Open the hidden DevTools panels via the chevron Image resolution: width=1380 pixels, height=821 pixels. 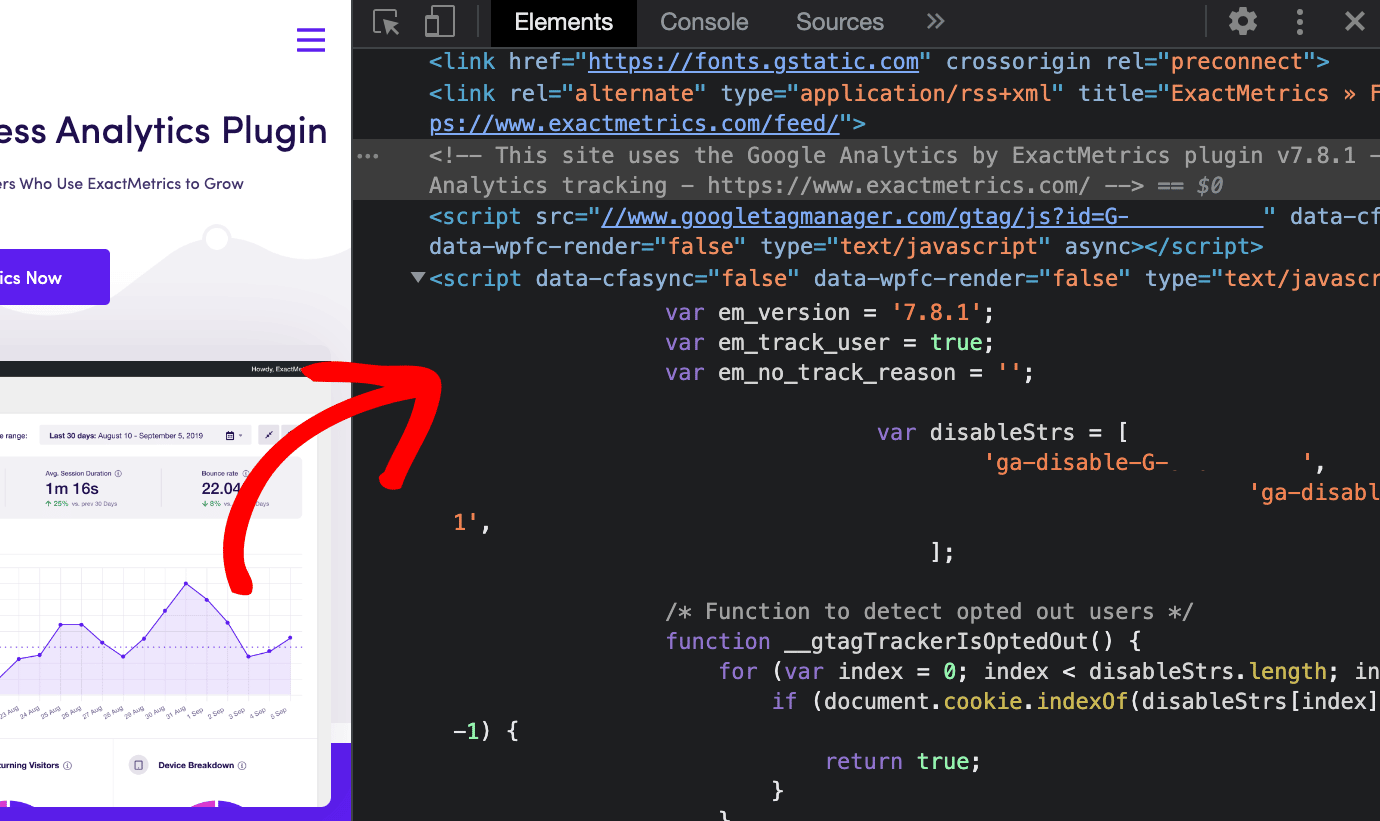click(x=933, y=21)
